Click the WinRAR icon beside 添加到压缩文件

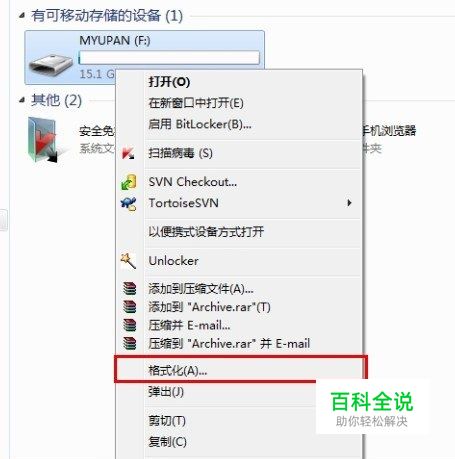(x=129, y=288)
